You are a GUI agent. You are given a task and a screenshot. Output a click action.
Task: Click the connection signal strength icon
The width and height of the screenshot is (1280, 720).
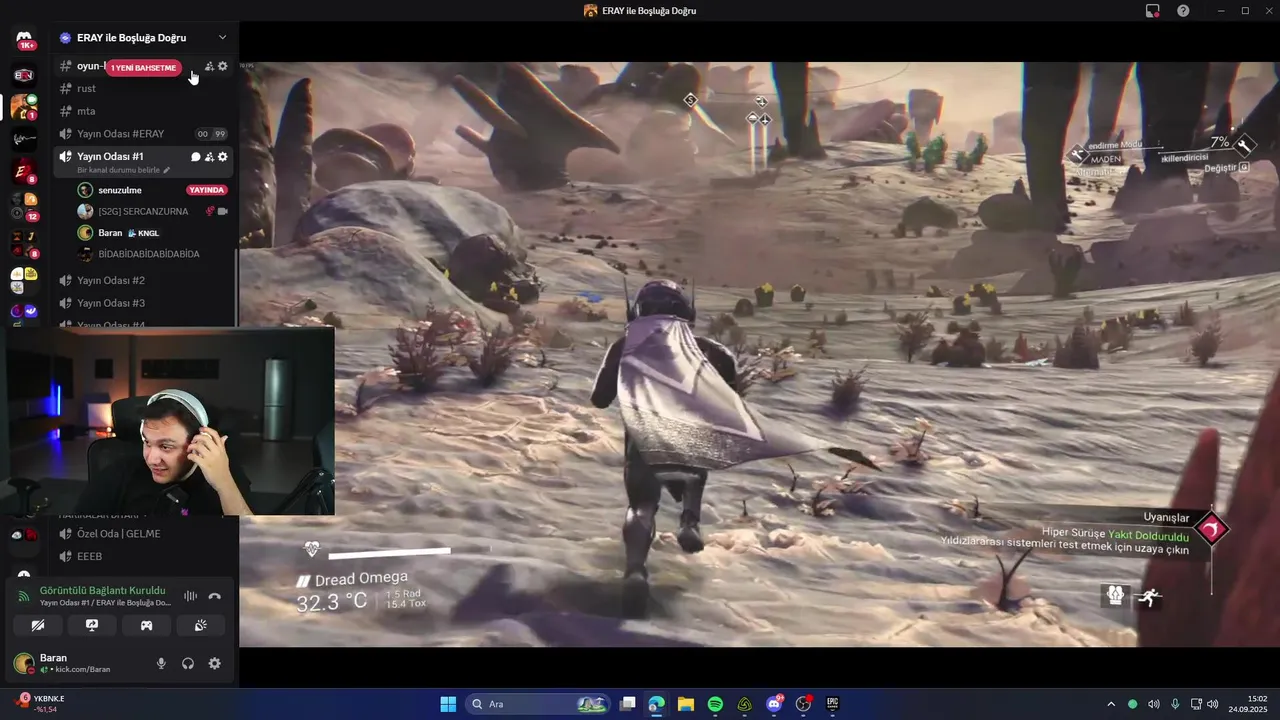[x=24, y=596]
